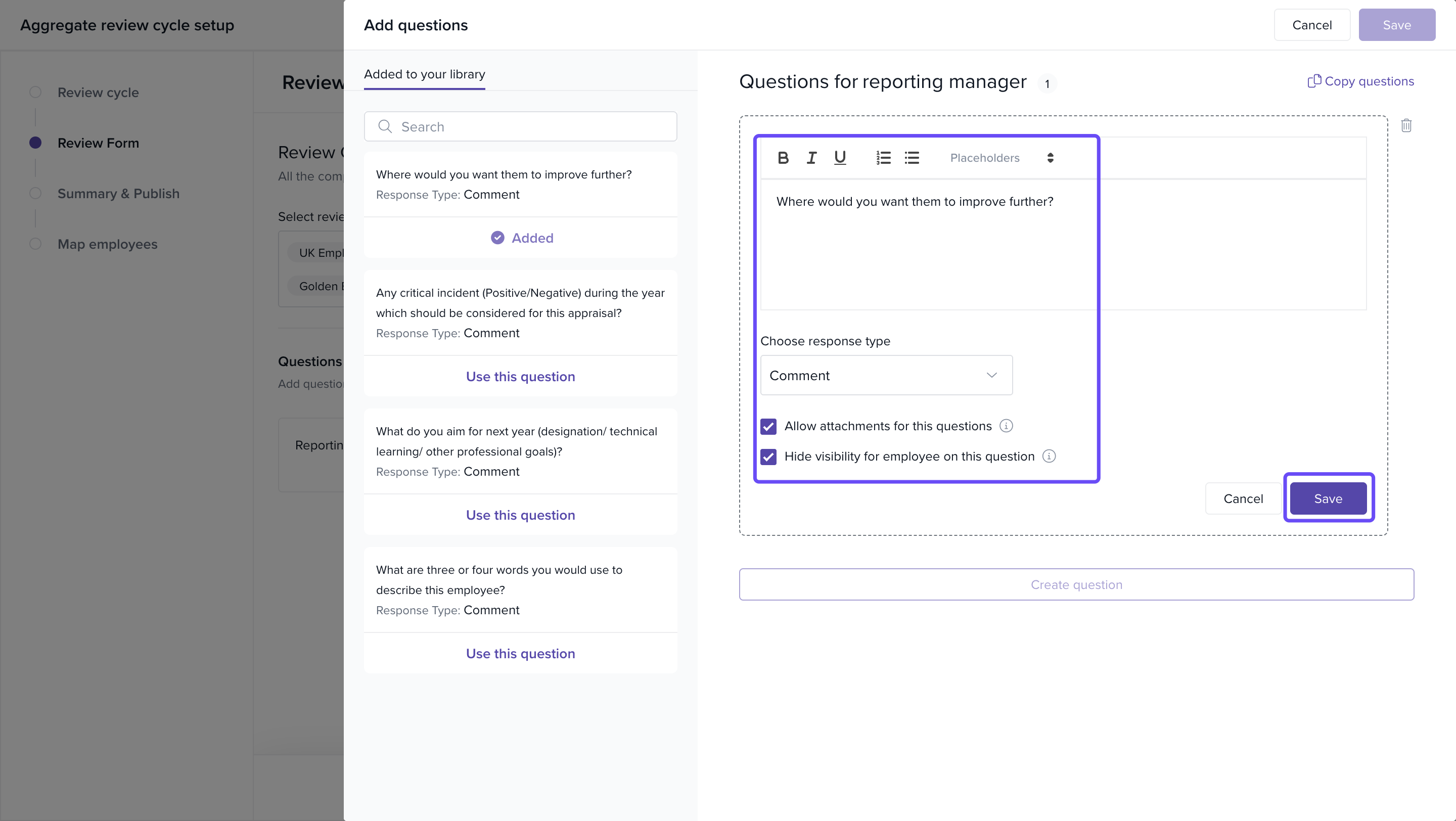Image resolution: width=1456 pixels, height=821 pixels.
Task: Apply italic formatting in the editor
Action: pyautogui.click(x=811, y=158)
